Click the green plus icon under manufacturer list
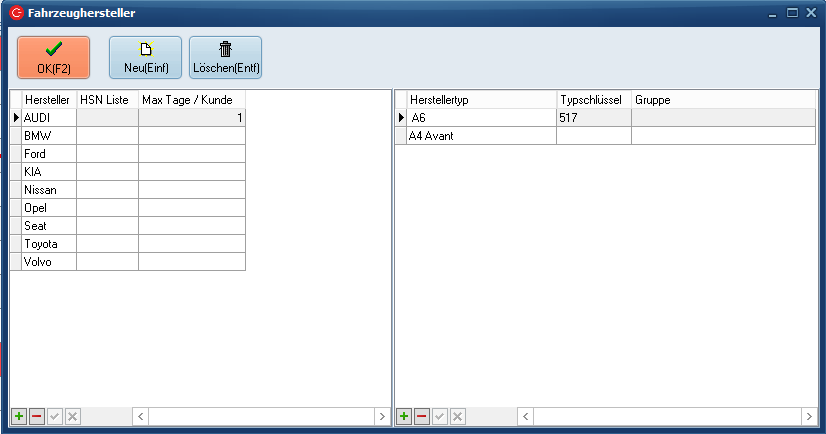This screenshot has width=826, height=434. click(19, 416)
